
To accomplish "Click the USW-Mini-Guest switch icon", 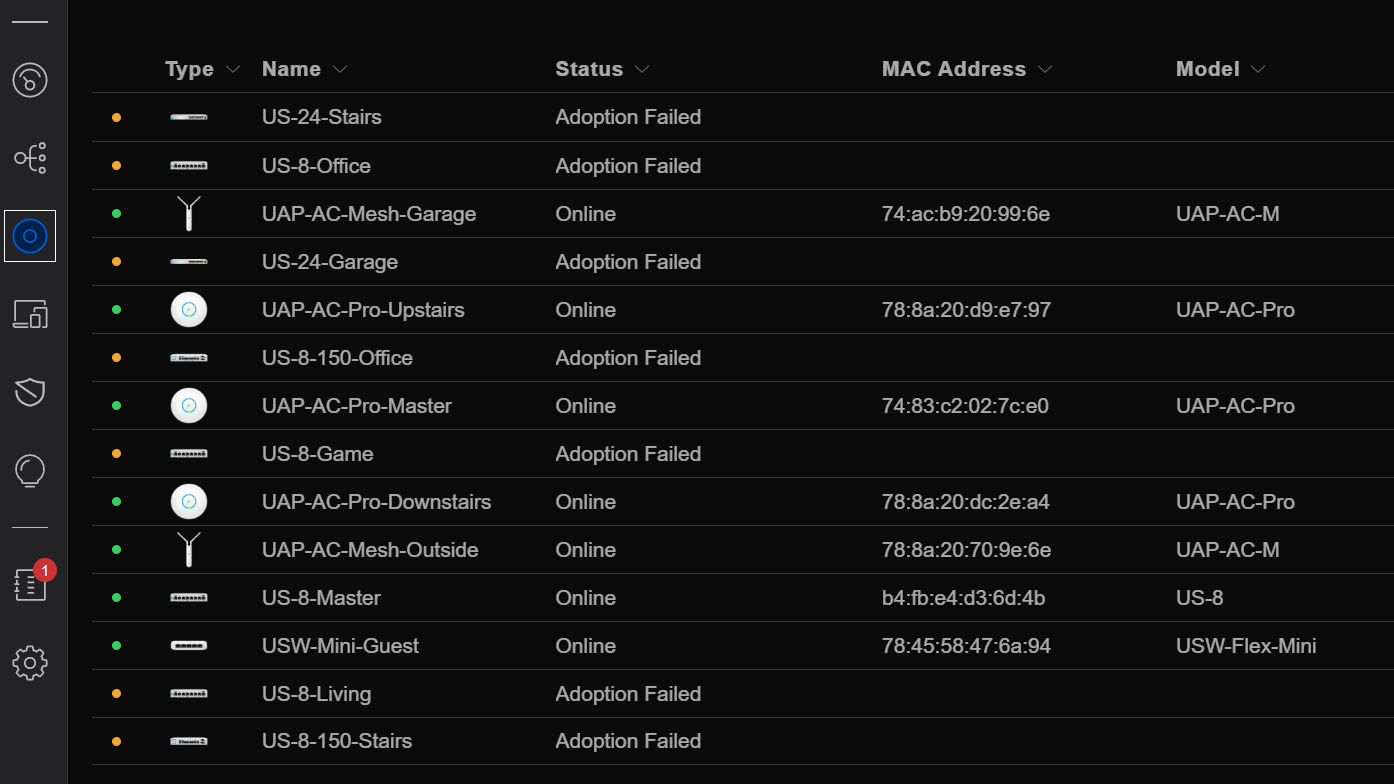I will click(x=188, y=646).
